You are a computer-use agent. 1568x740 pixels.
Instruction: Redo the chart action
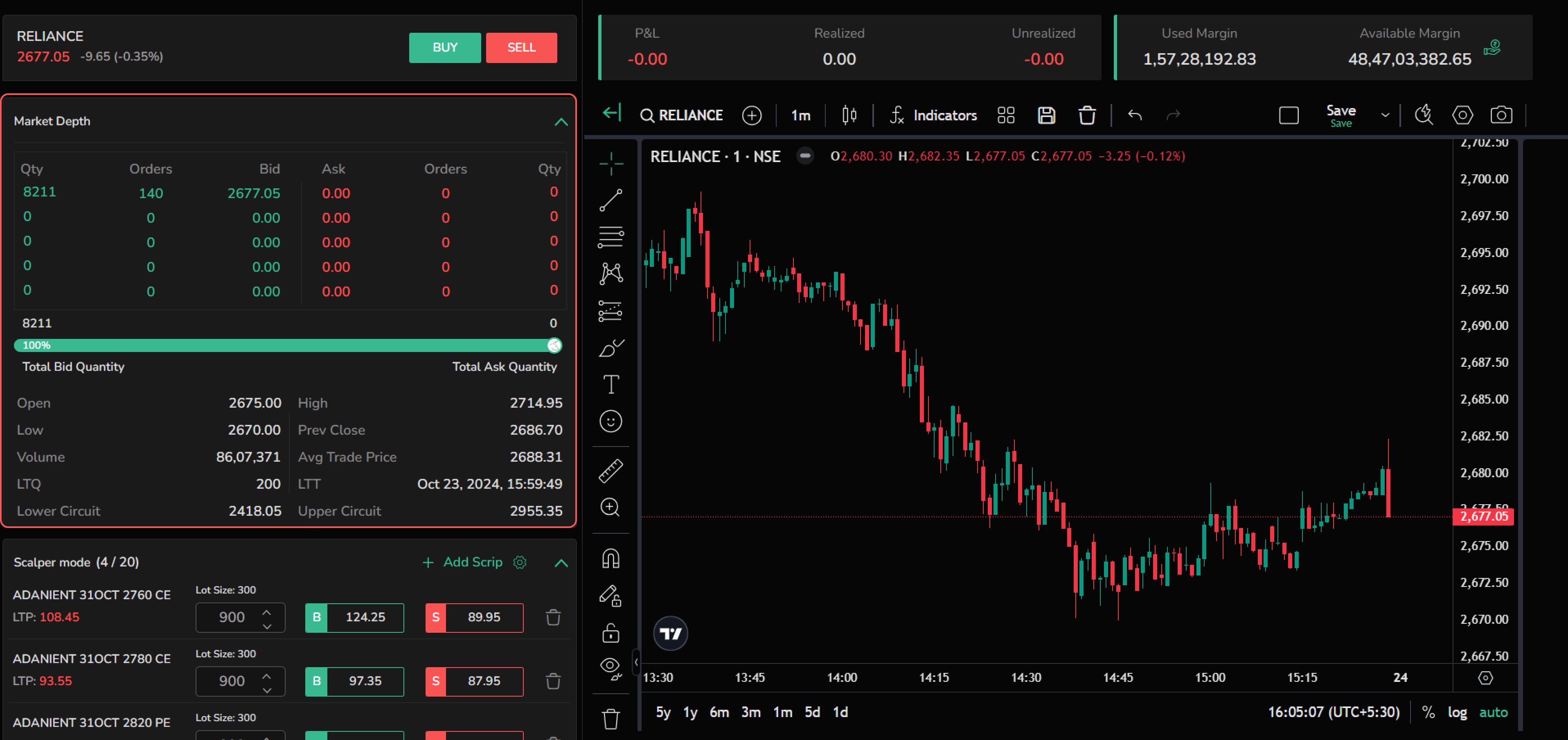1173,115
